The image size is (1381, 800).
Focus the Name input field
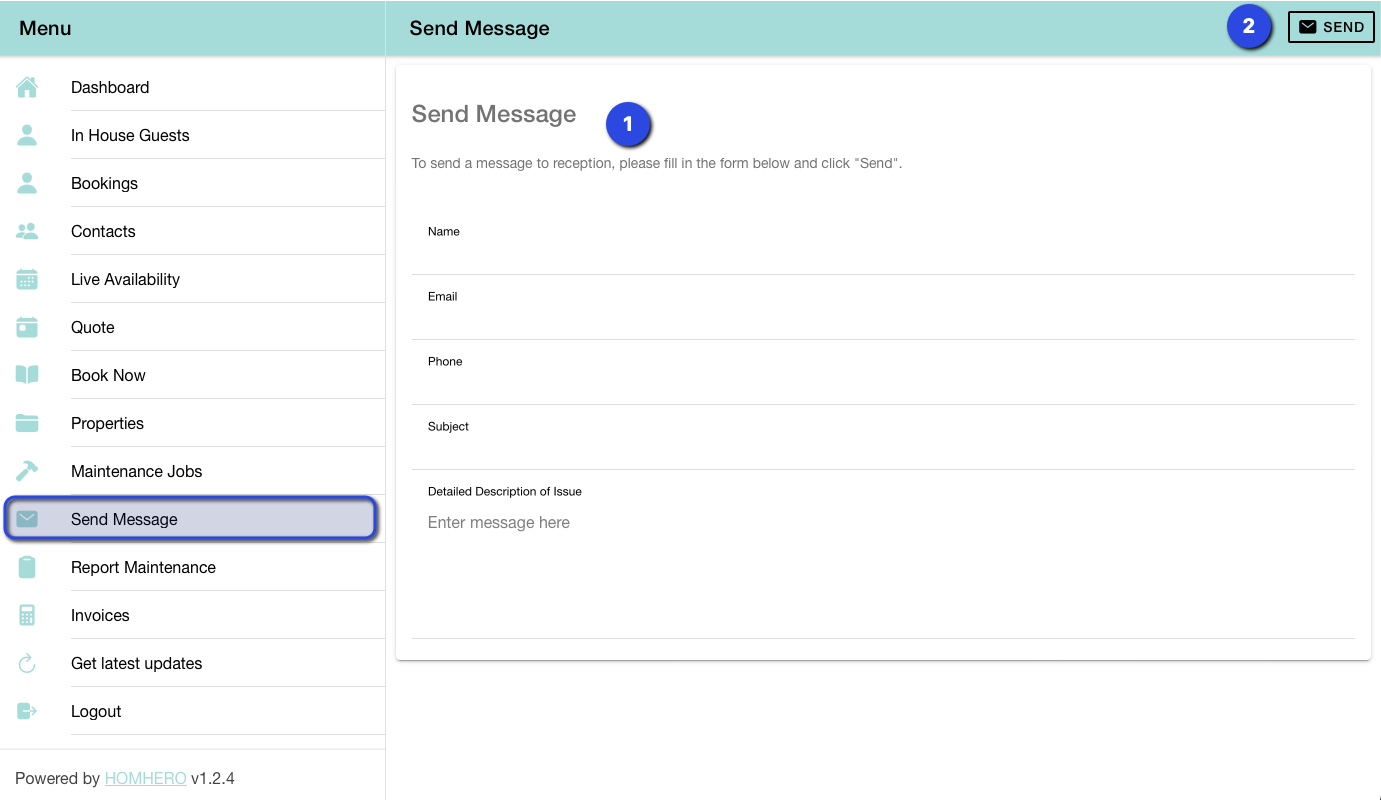coord(882,256)
